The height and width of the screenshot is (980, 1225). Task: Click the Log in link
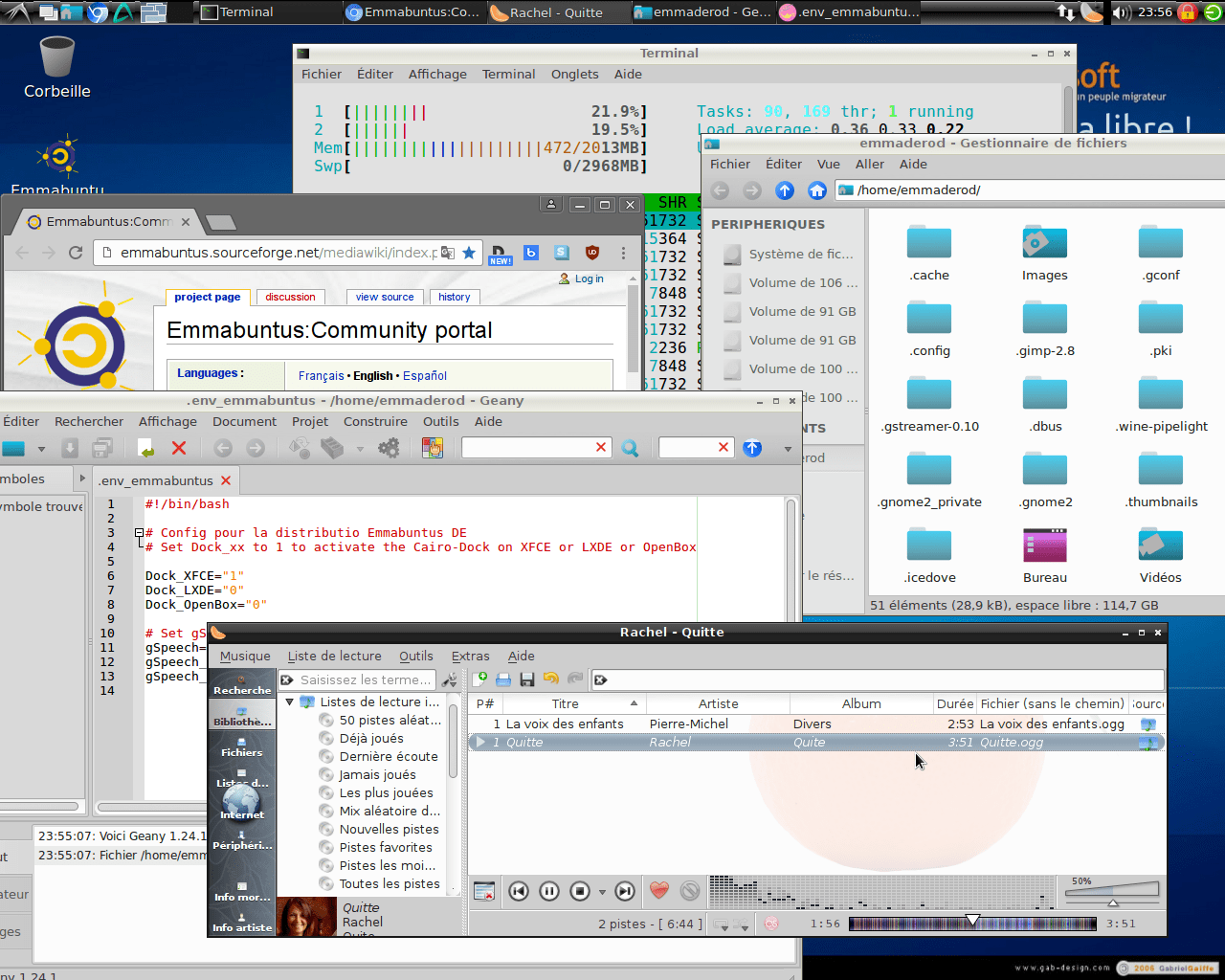[589, 279]
